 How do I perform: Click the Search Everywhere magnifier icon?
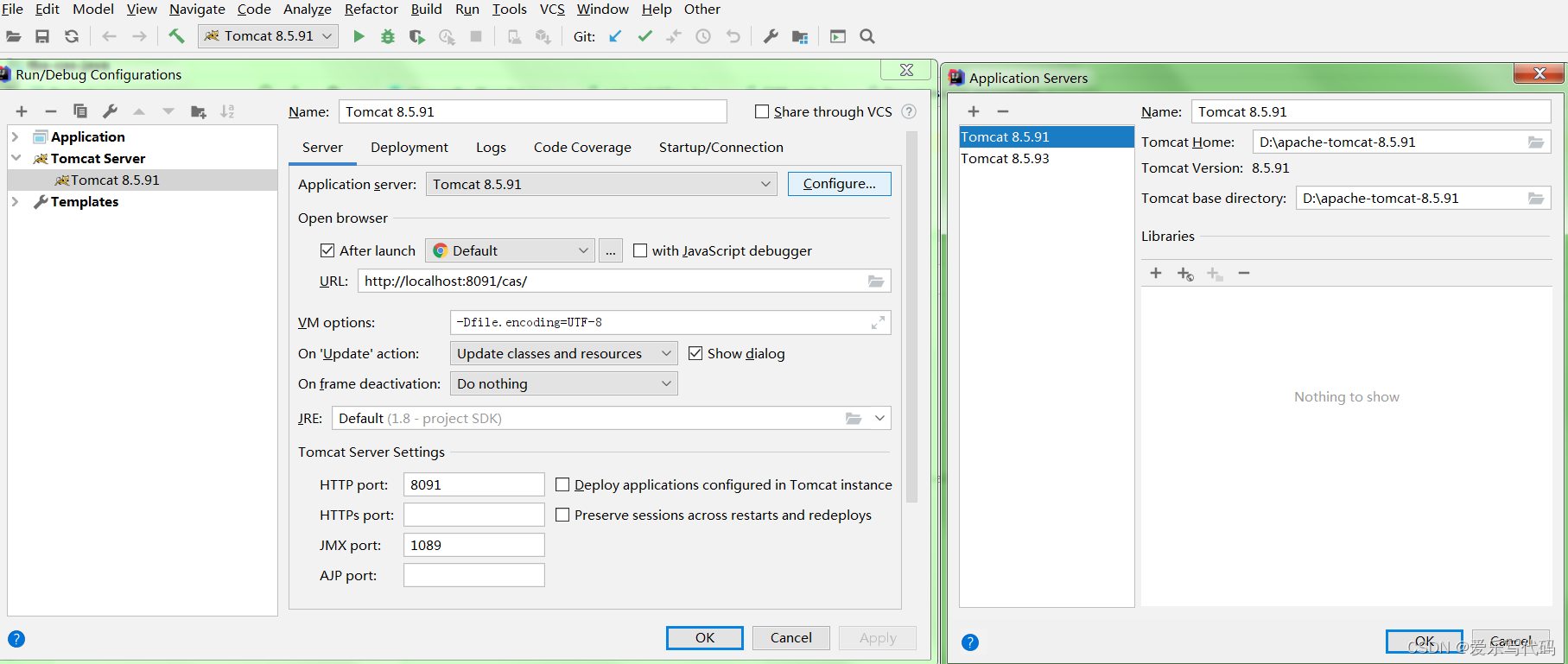(867, 36)
